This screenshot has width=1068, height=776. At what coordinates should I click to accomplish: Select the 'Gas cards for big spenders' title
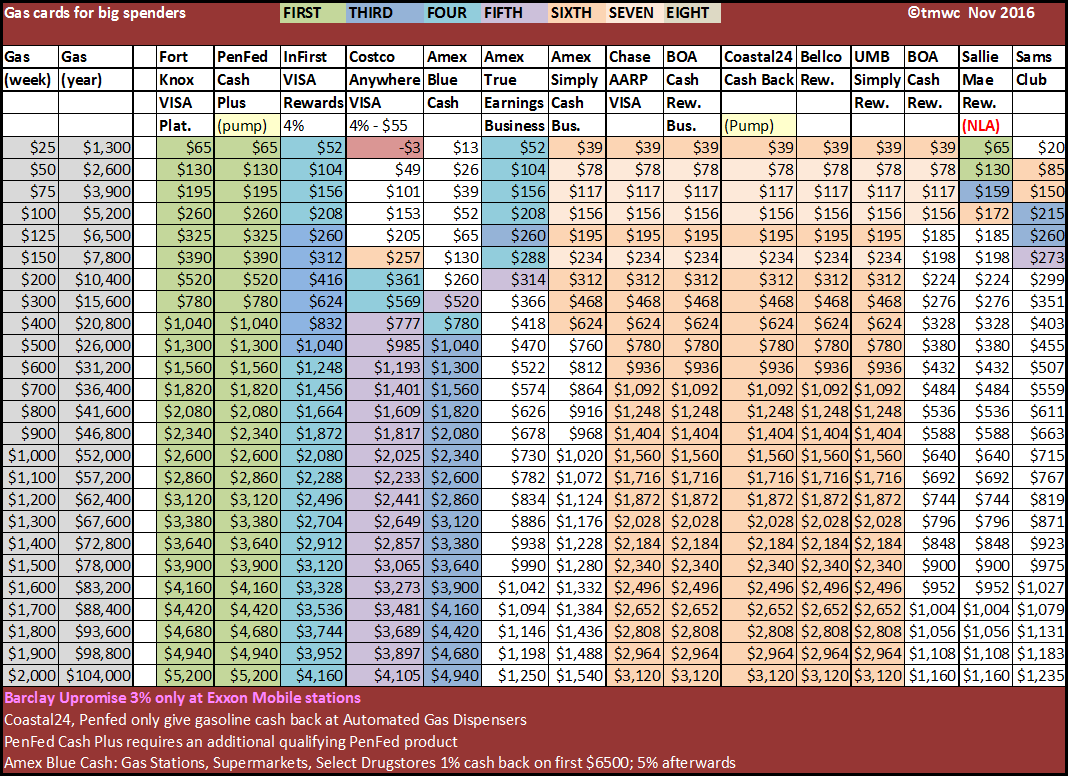click(x=95, y=13)
